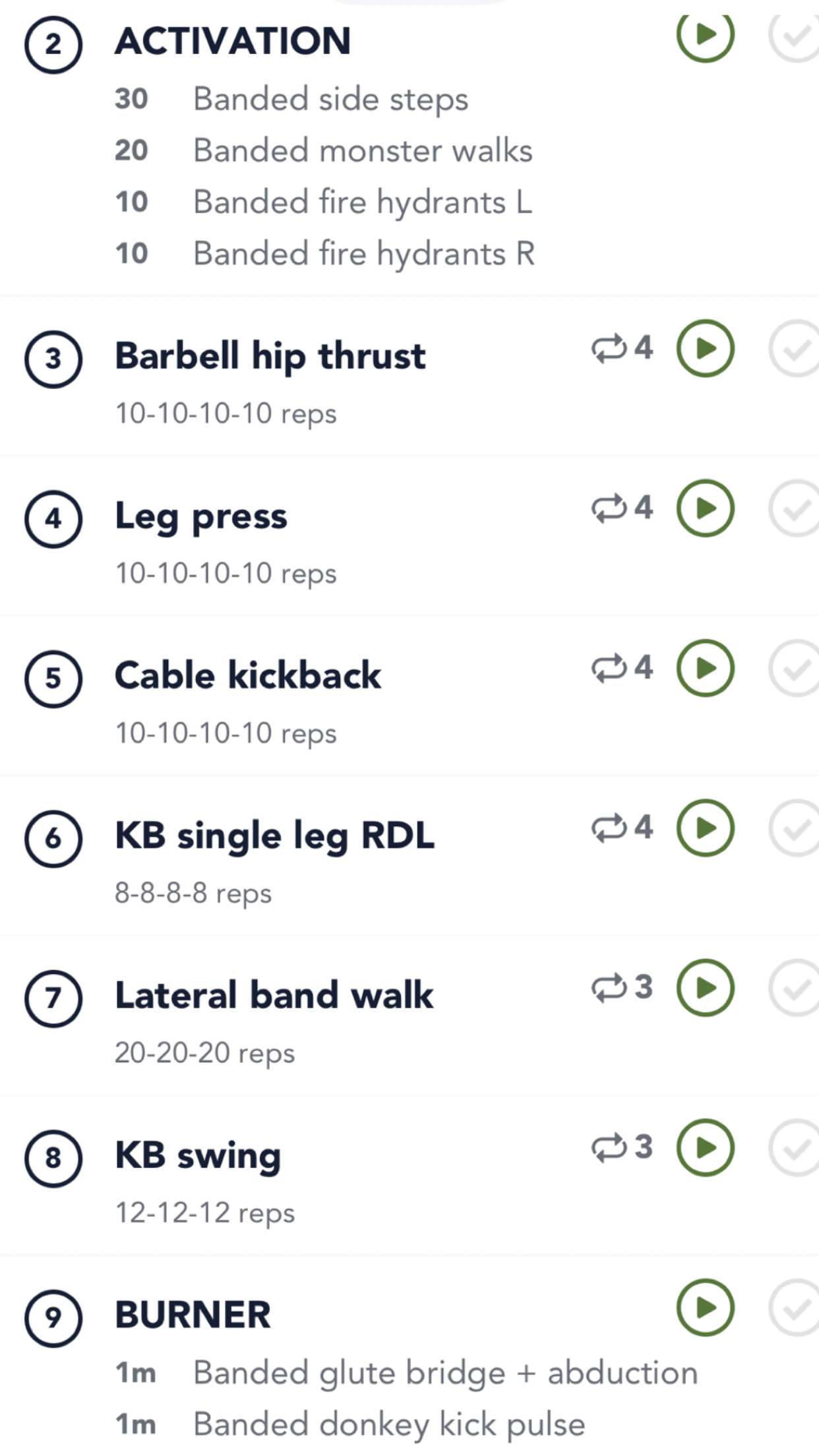819x1456 pixels.
Task: Mark KB swing as done
Action: click(795, 1148)
